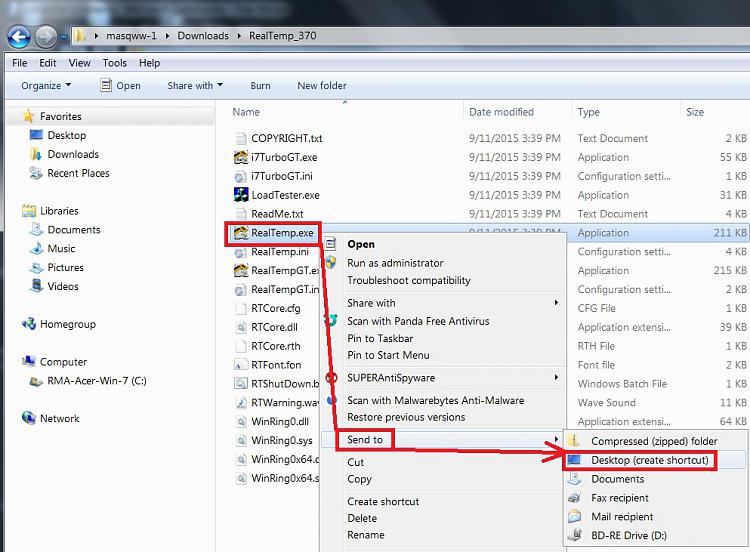Choose Pin to Taskbar
The height and width of the screenshot is (552, 750).
coord(380,338)
